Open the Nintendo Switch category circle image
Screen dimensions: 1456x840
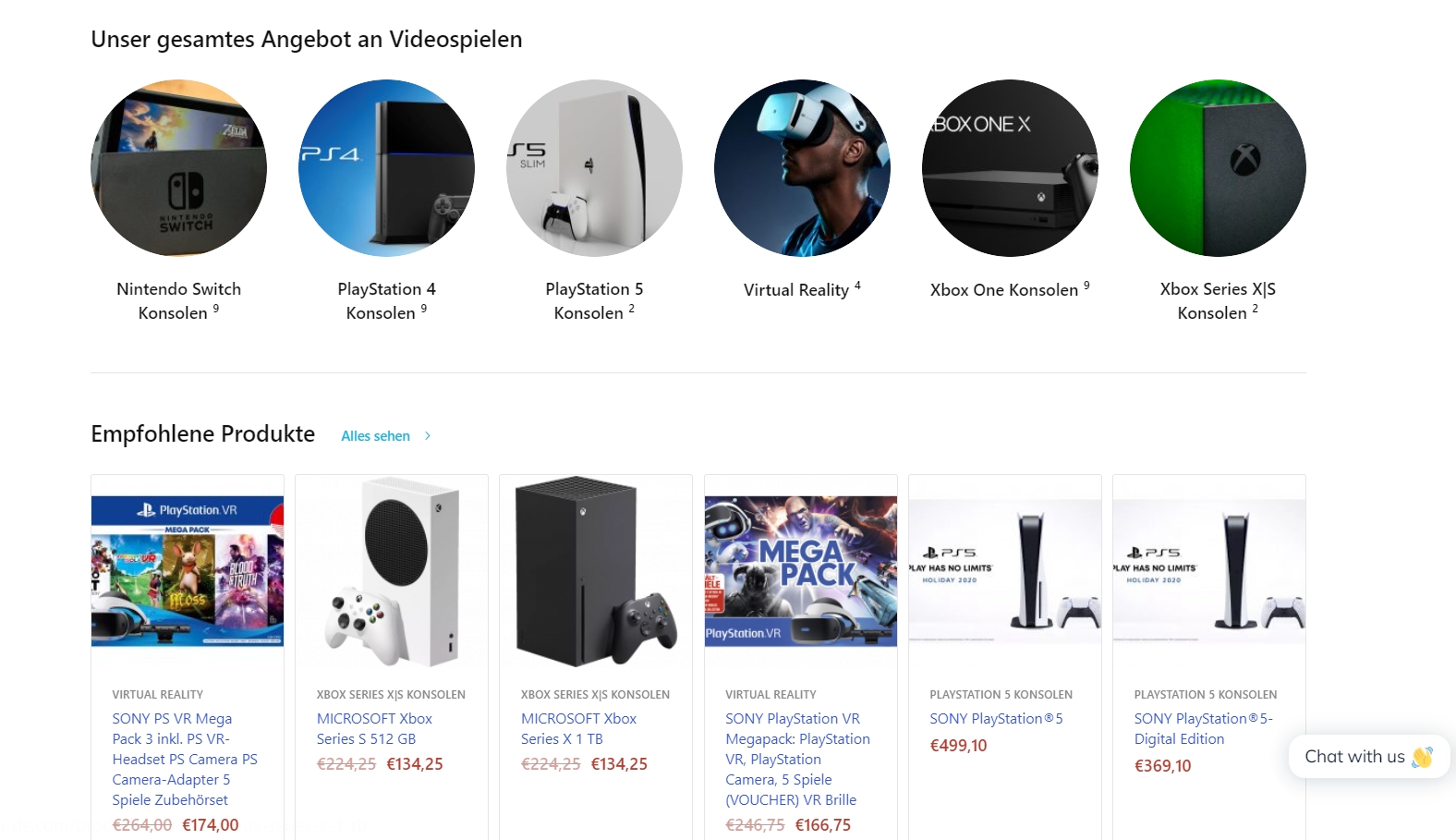178,168
